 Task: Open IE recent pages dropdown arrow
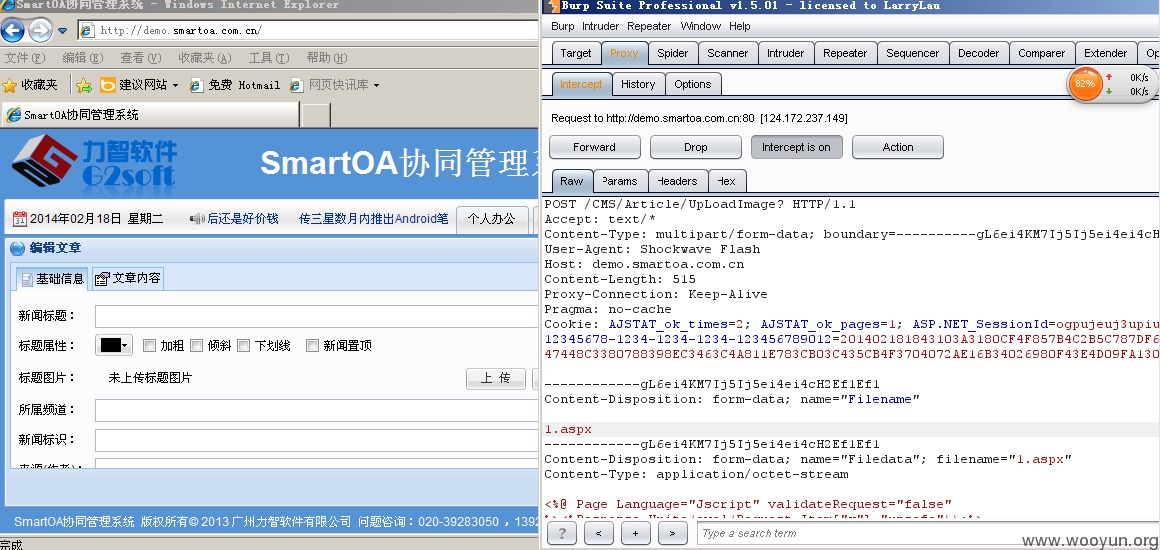[62, 31]
